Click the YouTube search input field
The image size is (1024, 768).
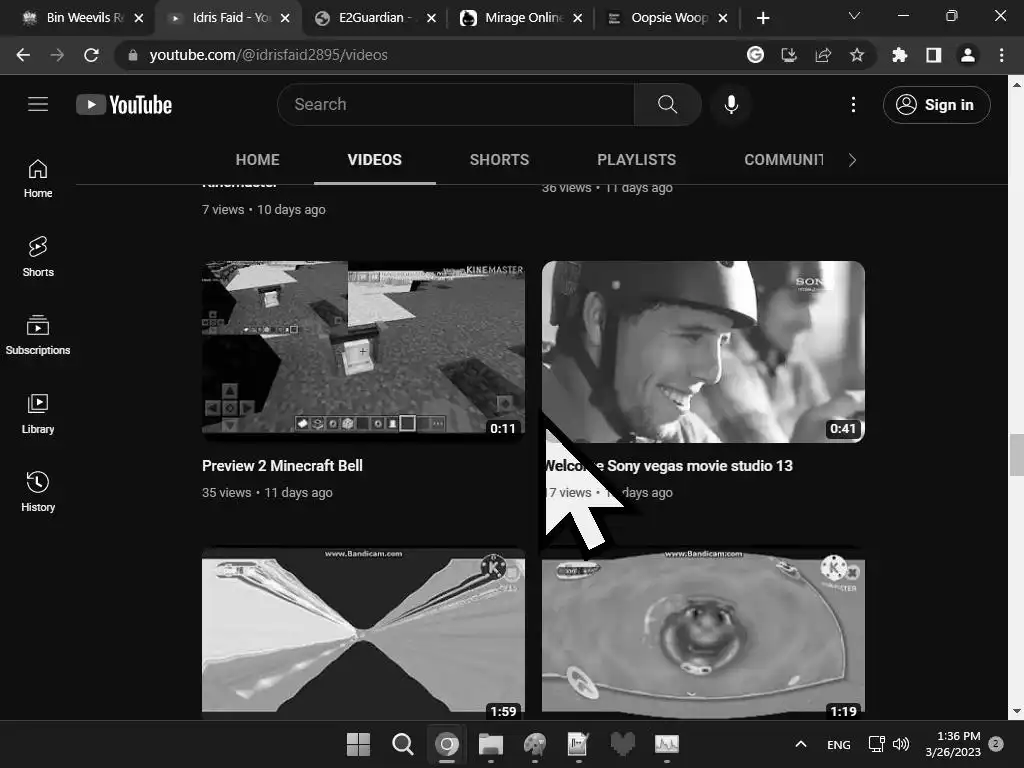[456, 104]
